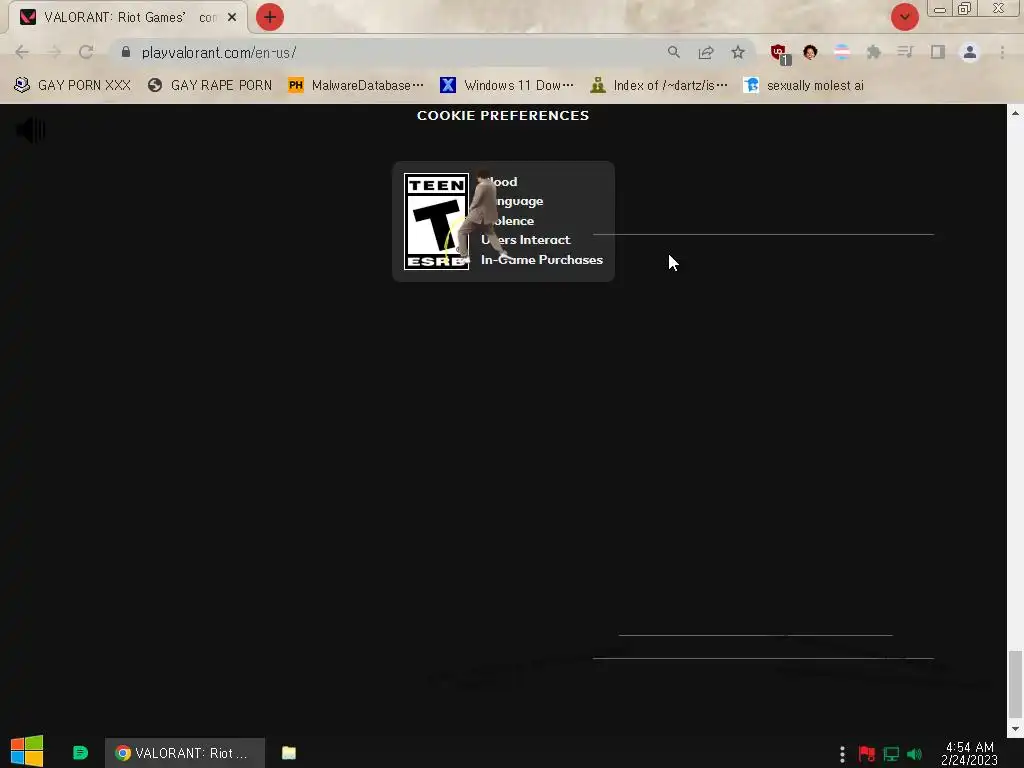Open the Chrome profile avatar menu
1024x768 pixels.
click(970, 52)
